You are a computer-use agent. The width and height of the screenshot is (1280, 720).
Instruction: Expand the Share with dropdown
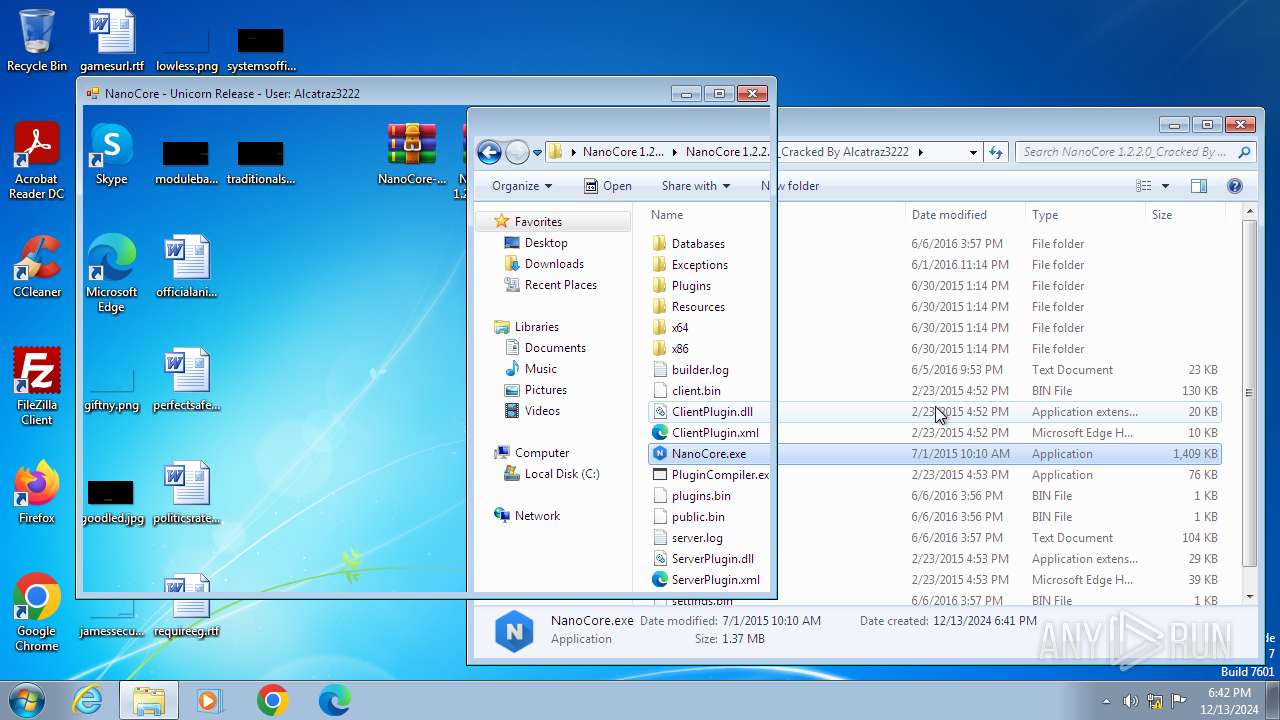pyautogui.click(x=696, y=186)
